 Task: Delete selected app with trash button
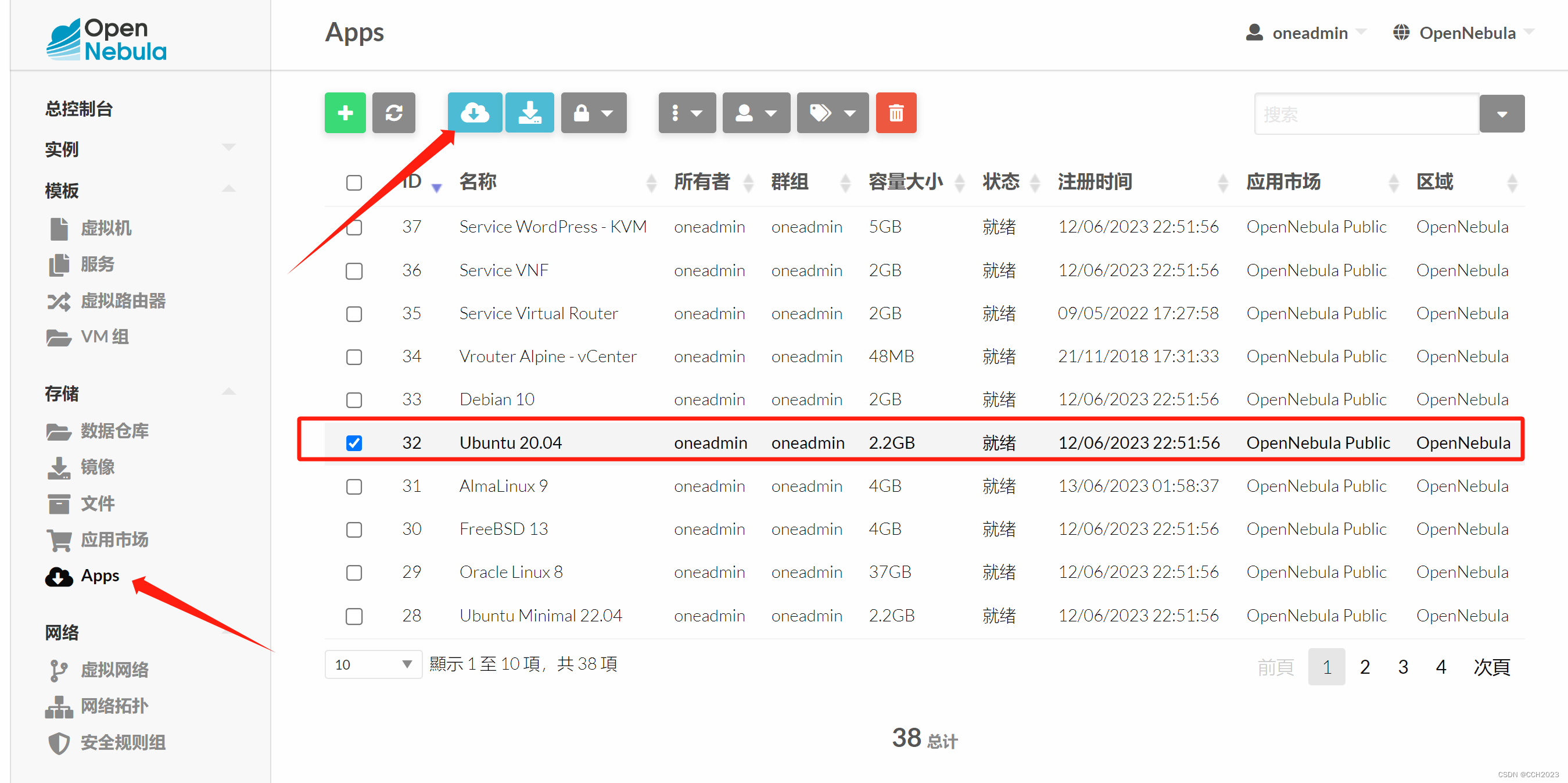point(895,113)
